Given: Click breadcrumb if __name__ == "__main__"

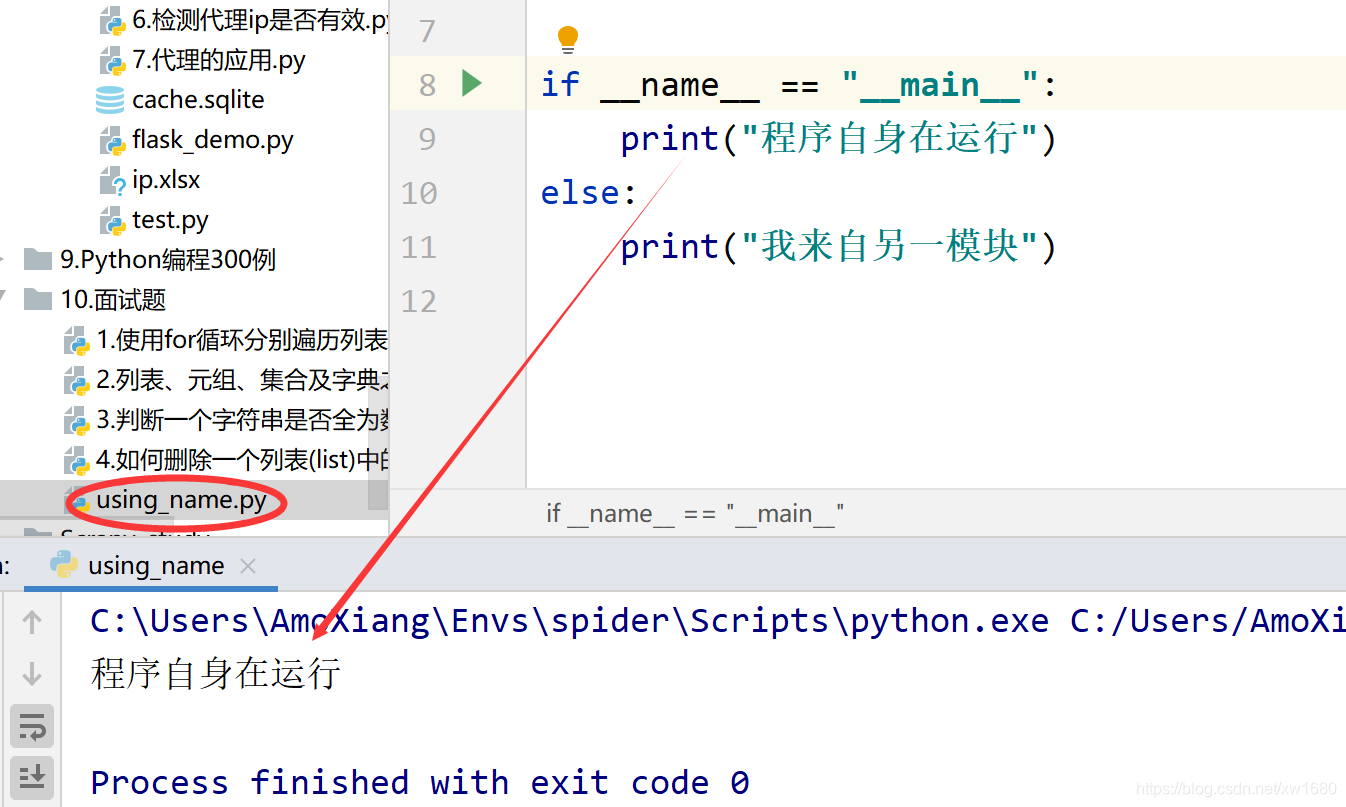Looking at the screenshot, I should (695, 513).
